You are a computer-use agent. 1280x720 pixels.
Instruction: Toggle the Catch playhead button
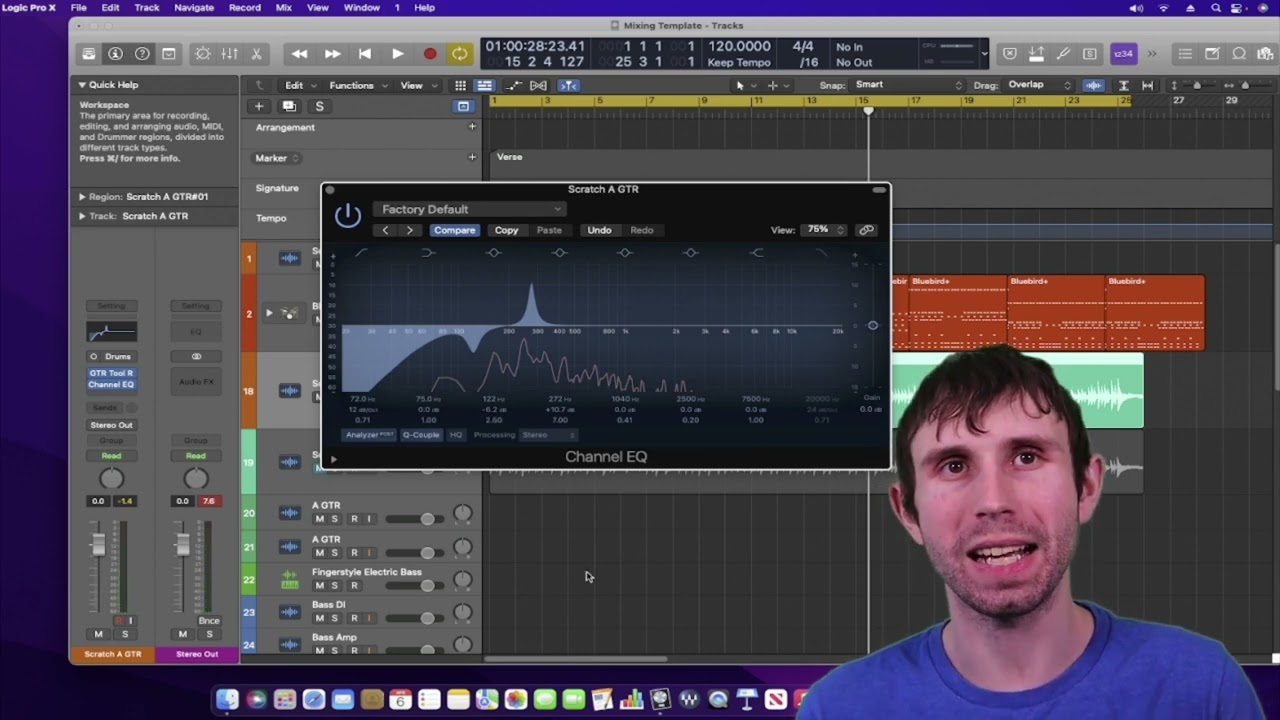pos(568,86)
